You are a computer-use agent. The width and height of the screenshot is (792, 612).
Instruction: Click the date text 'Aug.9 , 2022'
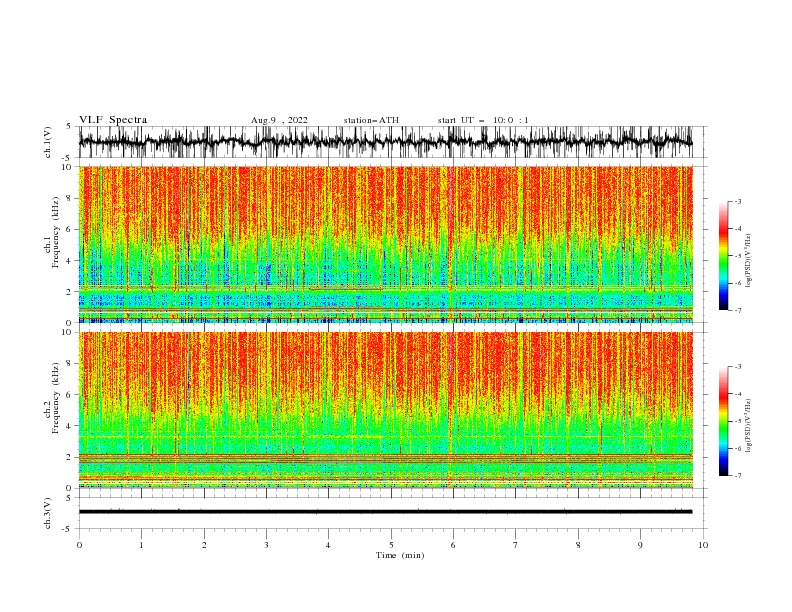click(279, 120)
